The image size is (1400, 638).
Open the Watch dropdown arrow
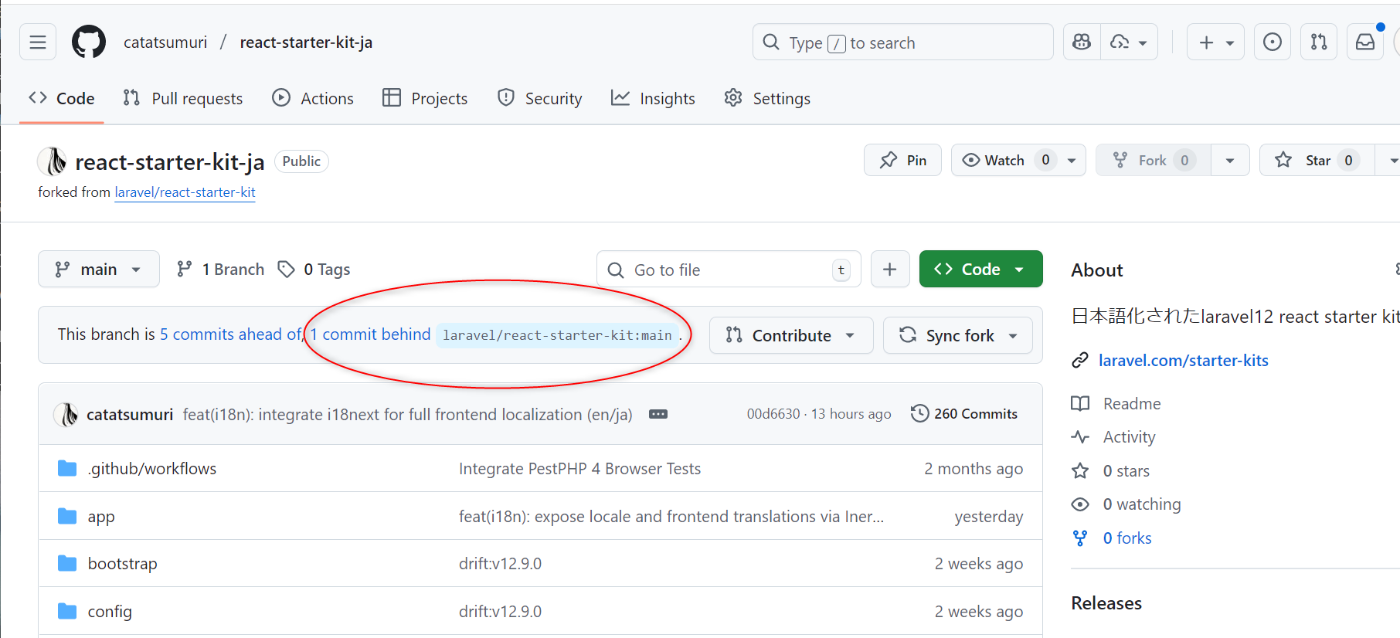click(x=1072, y=160)
